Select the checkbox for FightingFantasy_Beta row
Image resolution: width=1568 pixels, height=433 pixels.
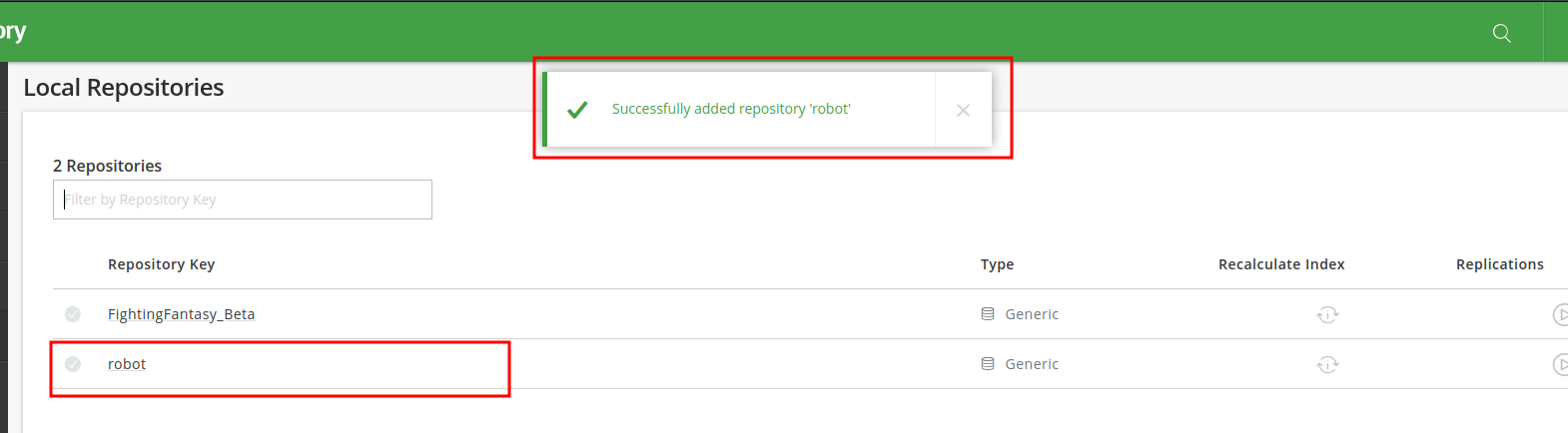click(73, 314)
